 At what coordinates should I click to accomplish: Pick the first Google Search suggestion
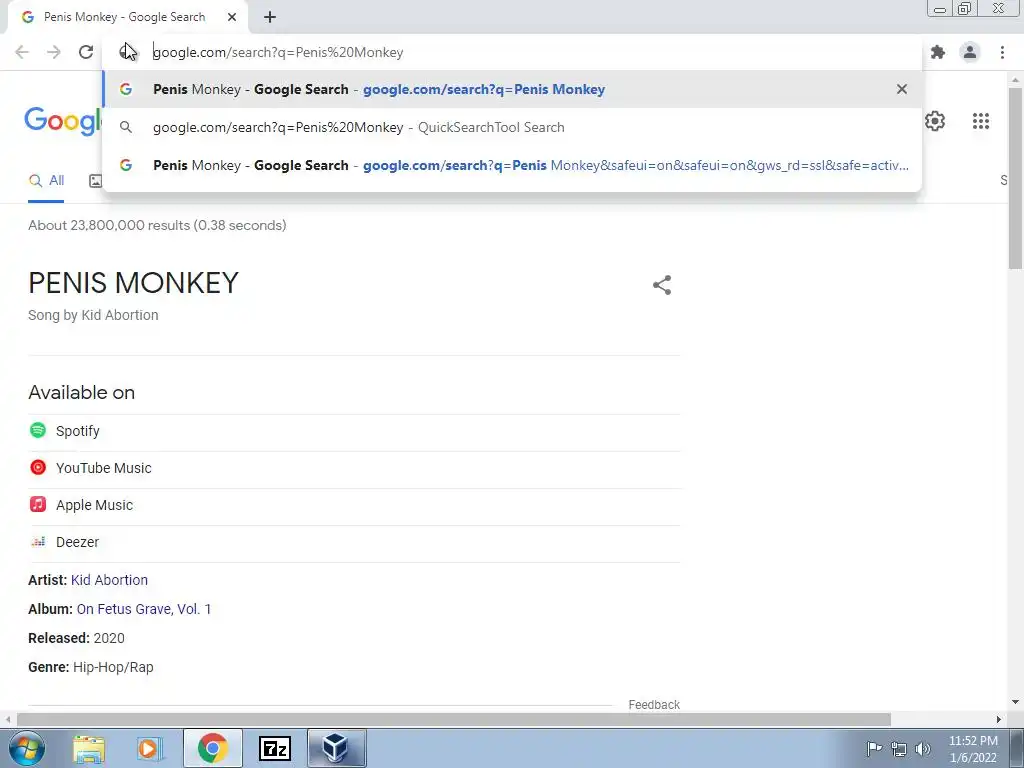[x=512, y=89]
